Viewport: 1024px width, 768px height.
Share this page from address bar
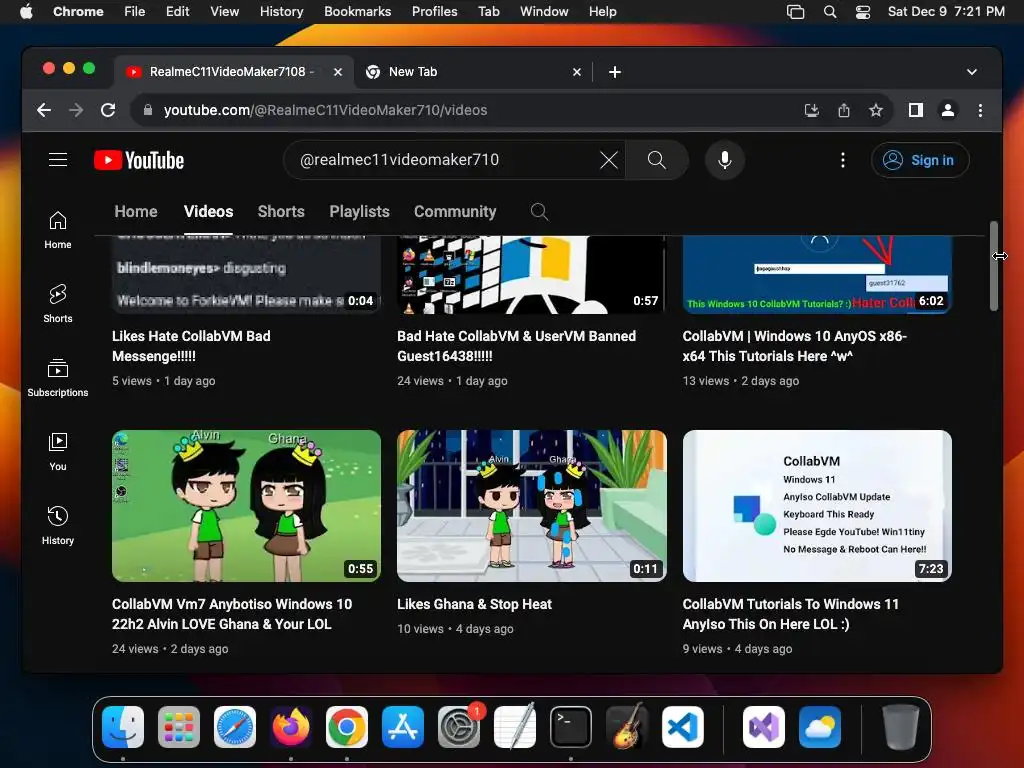[844, 110]
